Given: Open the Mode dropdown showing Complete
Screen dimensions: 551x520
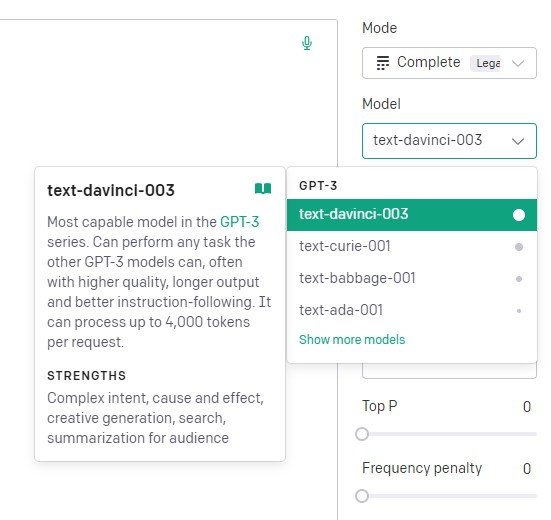Looking at the screenshot, I should pos(449,63).
